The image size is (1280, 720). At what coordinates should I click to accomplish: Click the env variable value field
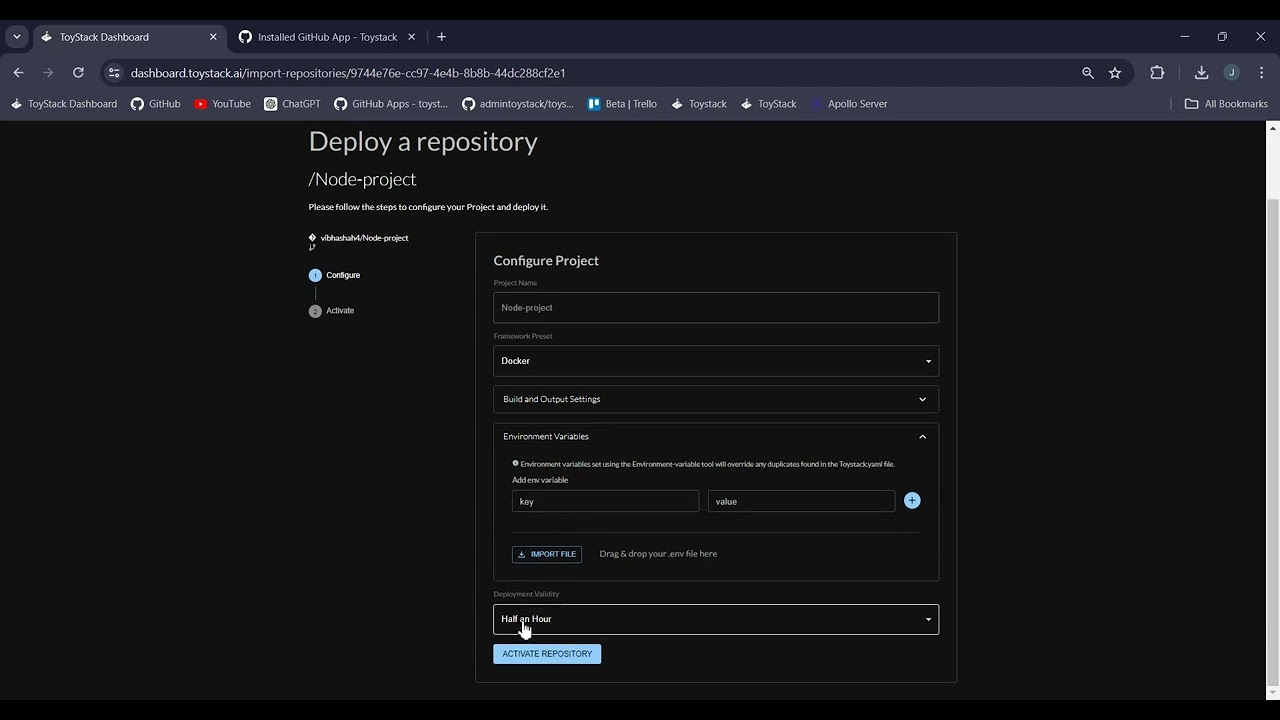click(x=801, y=501)
